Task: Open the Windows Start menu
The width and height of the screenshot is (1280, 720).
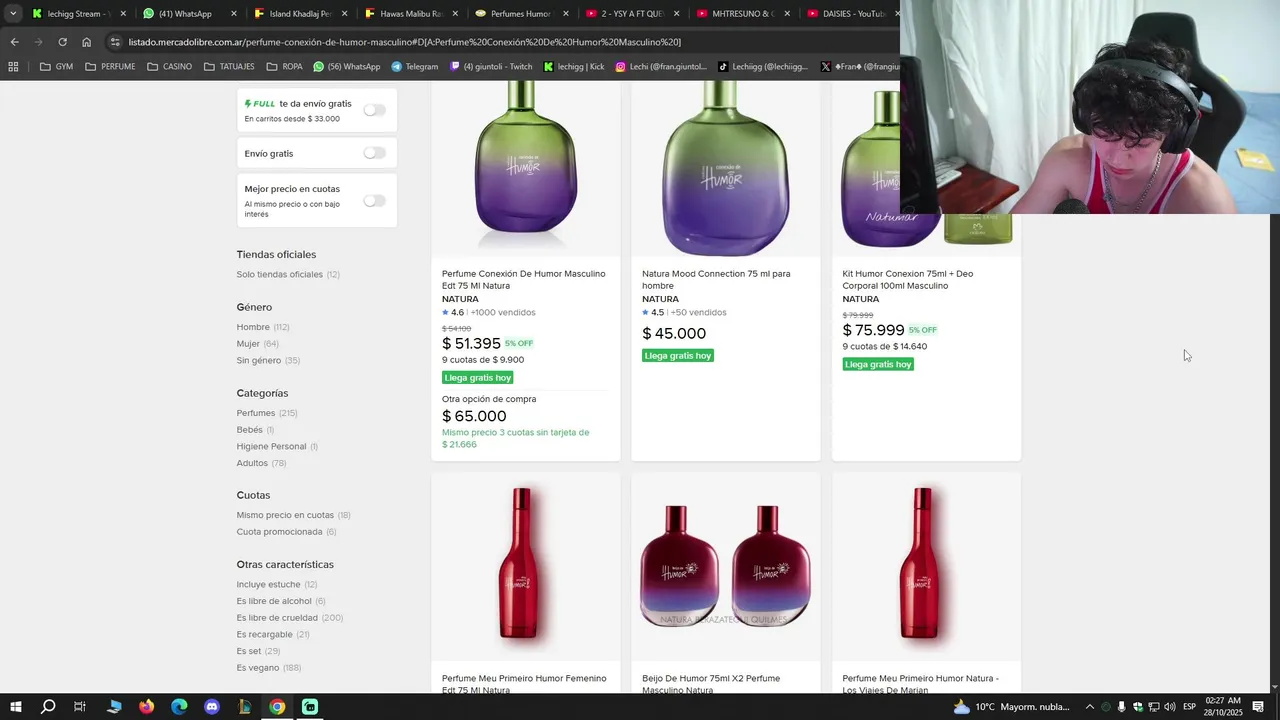Action: 16,707
